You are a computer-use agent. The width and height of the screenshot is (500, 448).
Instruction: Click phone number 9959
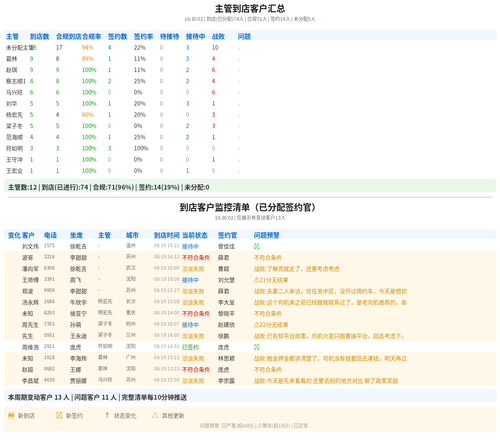[49, 290]
